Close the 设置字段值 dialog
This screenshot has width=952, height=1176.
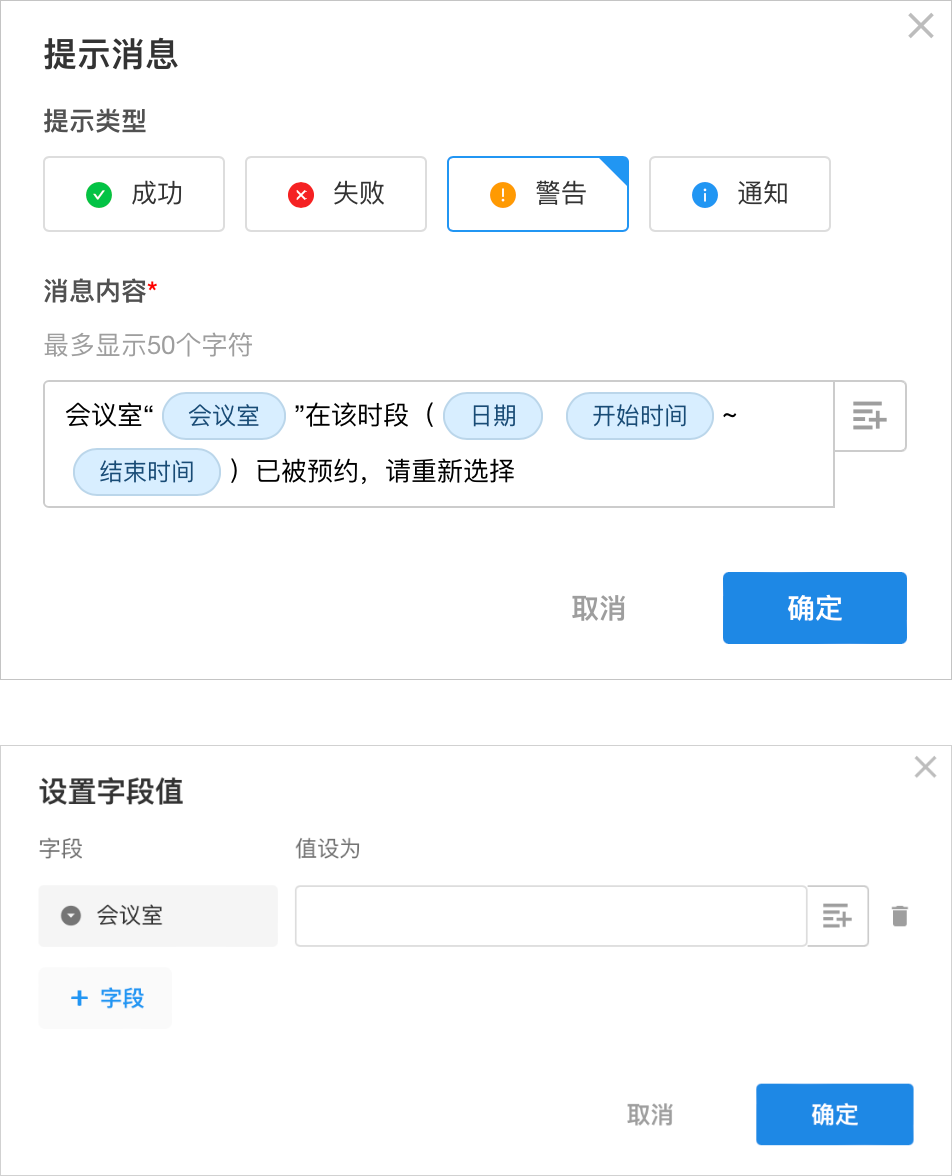coord(925,767)
